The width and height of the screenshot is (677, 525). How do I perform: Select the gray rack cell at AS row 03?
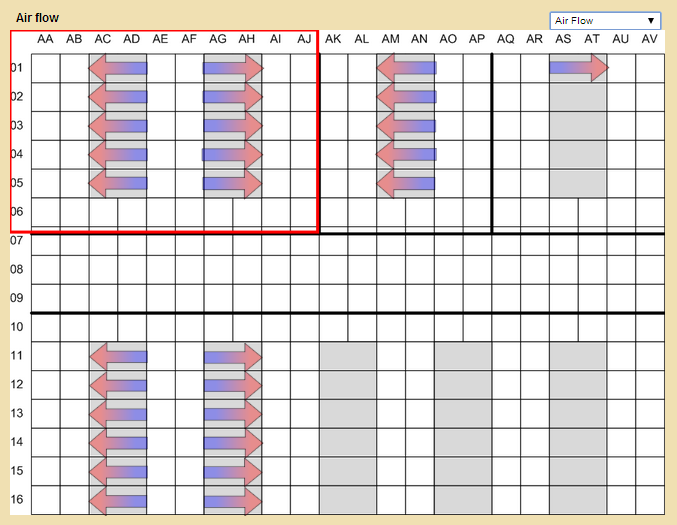(564, 126)
